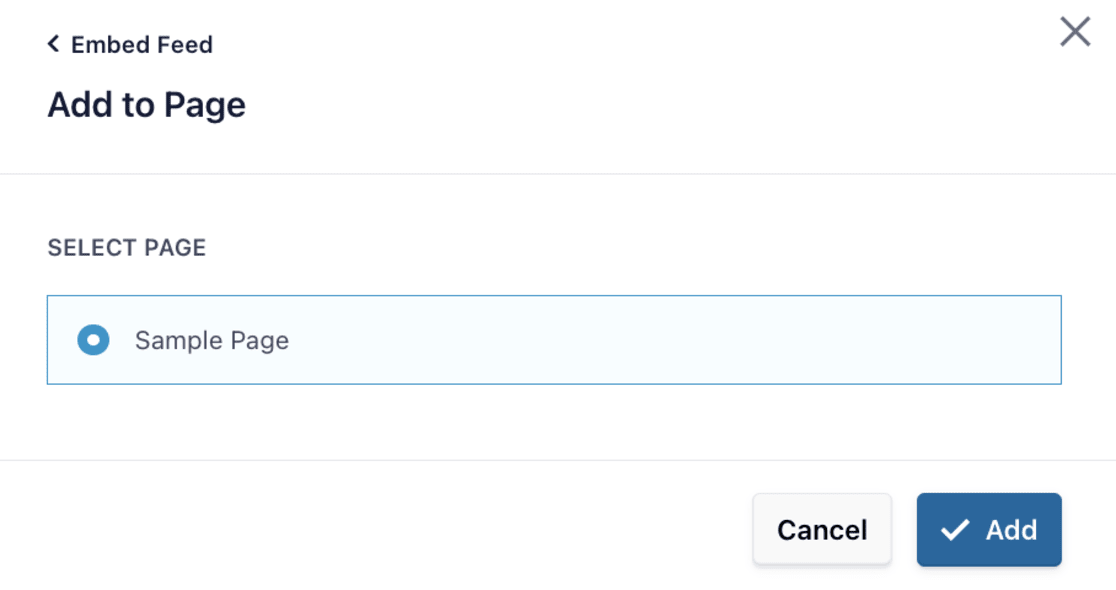
Task: Click the highlighted Sample Page option box
Action: (553, 340)
